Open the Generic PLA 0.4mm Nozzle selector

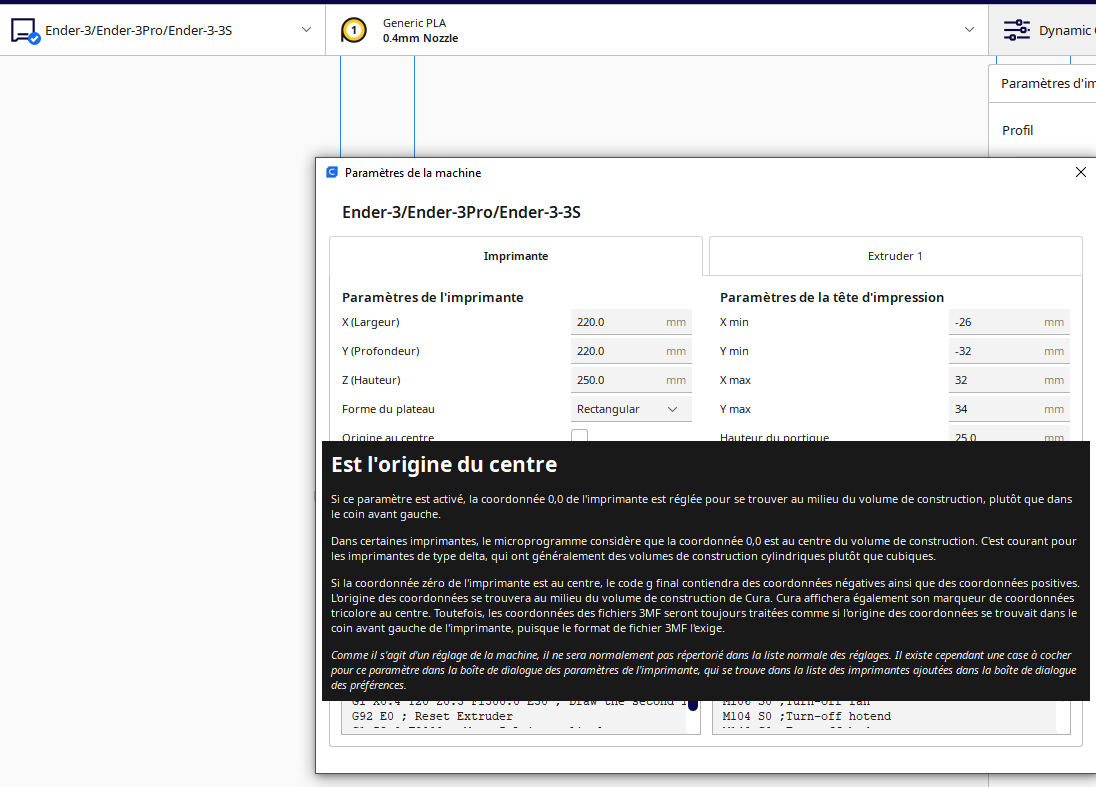657,30
